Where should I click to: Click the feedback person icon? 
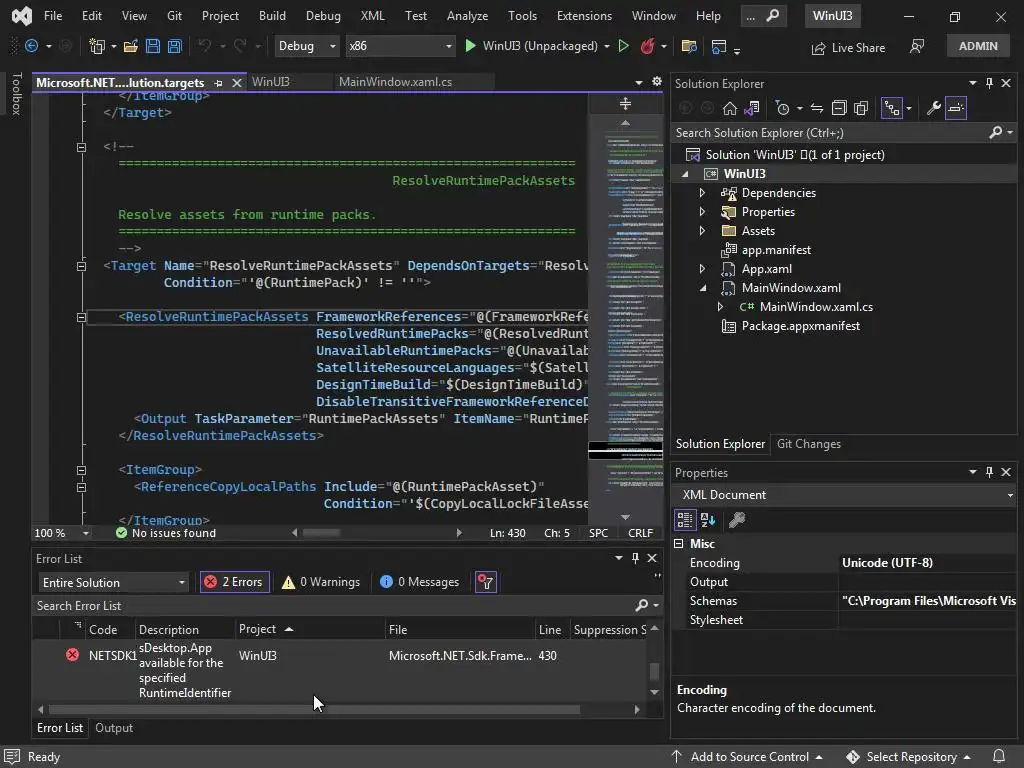[x=917, y=46]
